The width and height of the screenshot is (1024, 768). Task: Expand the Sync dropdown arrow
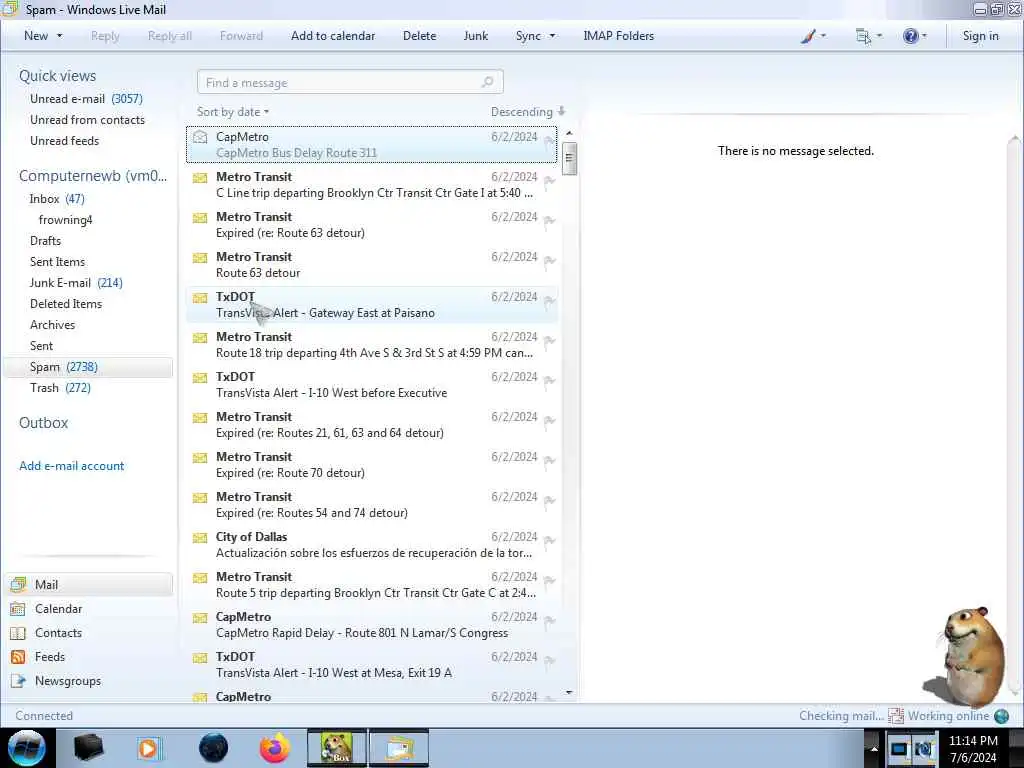click(552, 36)
